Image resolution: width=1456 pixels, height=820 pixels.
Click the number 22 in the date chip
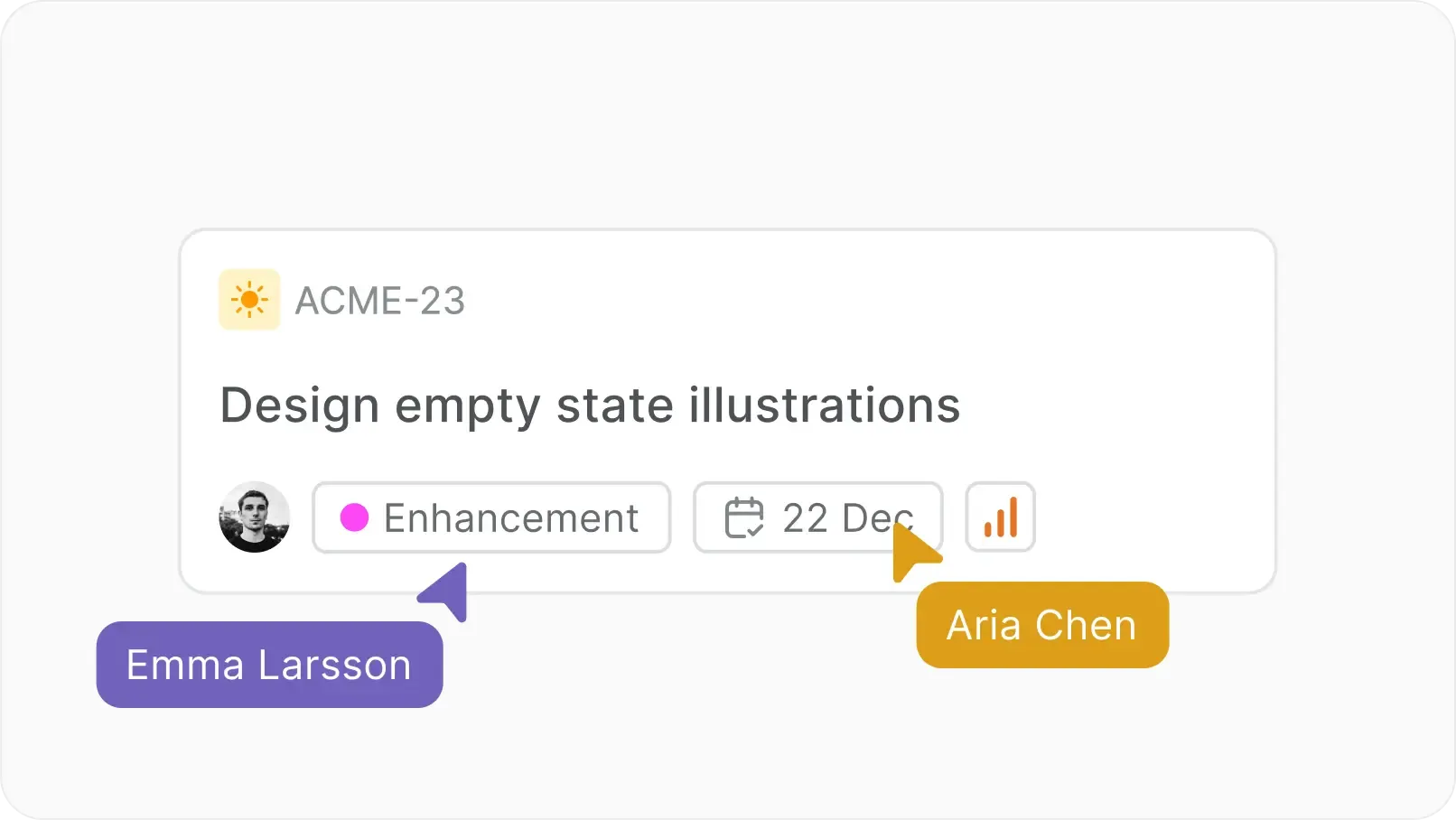click(x=805, y=518)
